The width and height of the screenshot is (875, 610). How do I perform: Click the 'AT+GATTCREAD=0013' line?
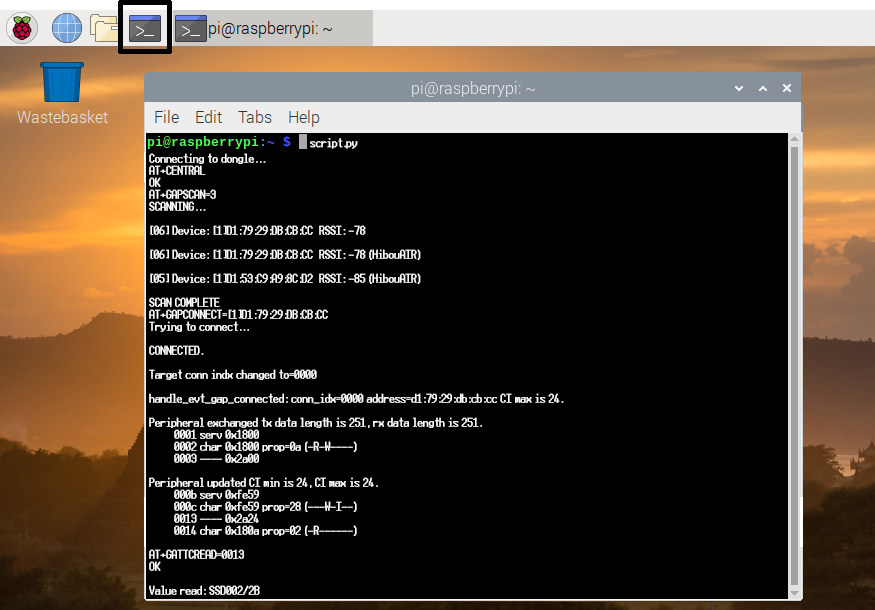[x=196, y=555]
